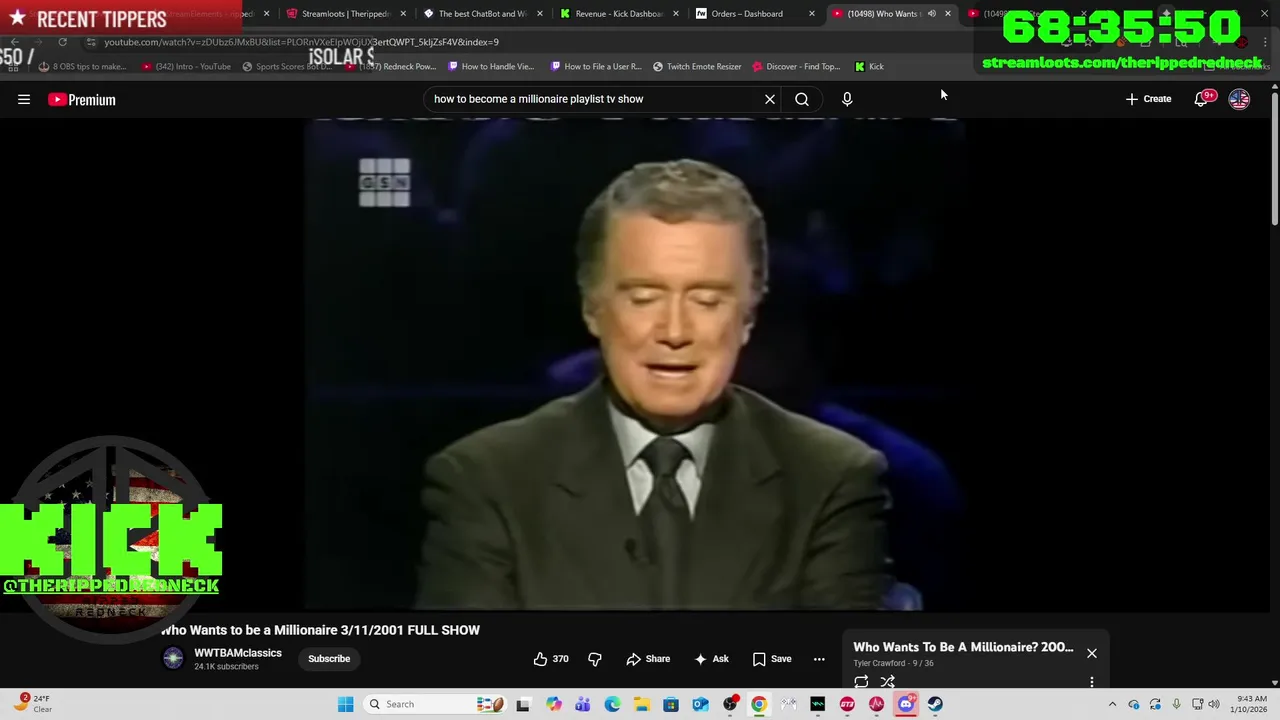
Task: Dislike the video with thumbs down
Action: click(x=595, y=659)
